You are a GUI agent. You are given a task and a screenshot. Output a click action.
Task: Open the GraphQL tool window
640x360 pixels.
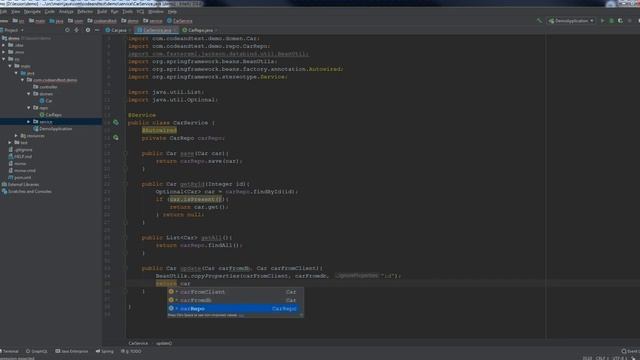pyautogui.click(x=37, y=351)
